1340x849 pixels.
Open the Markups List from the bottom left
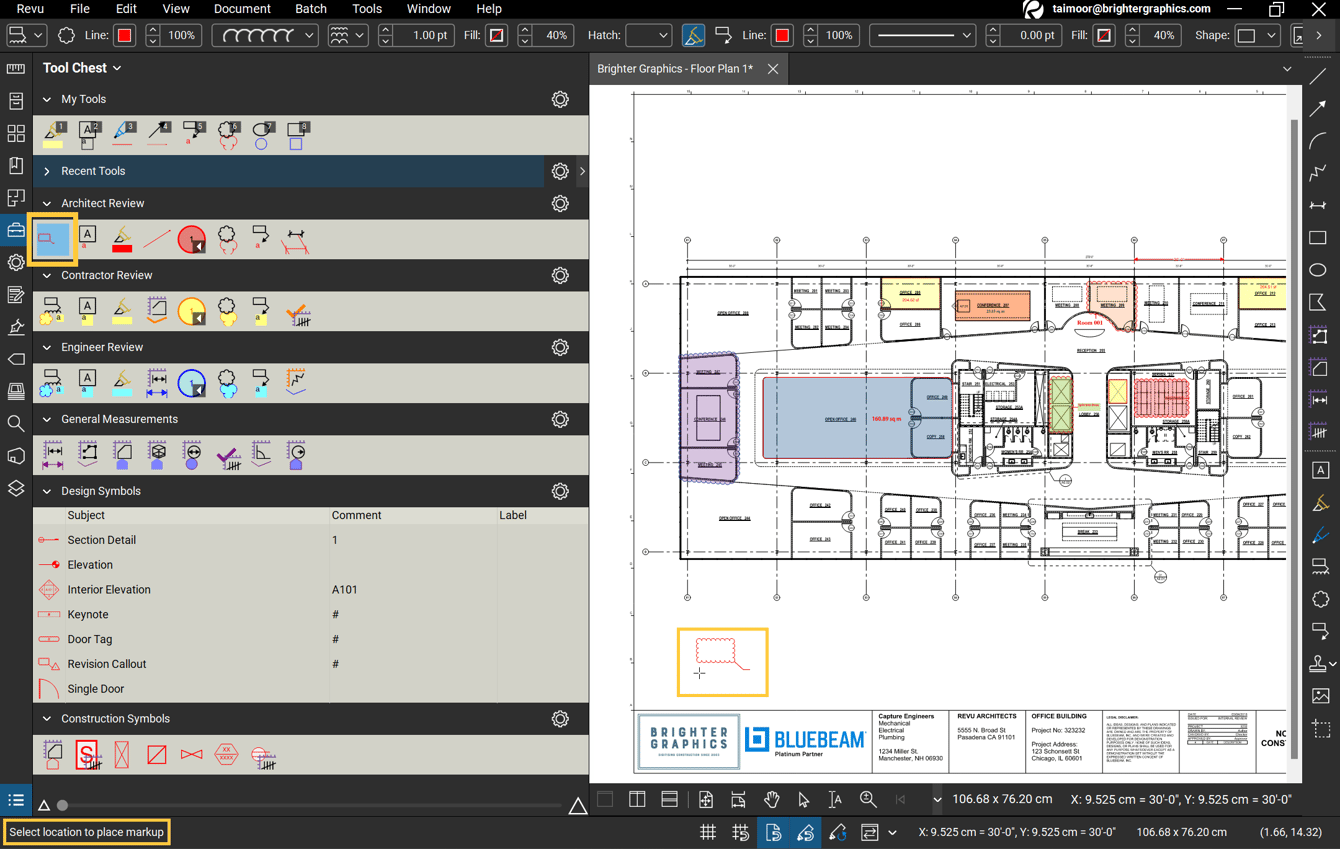pos(15,800)
